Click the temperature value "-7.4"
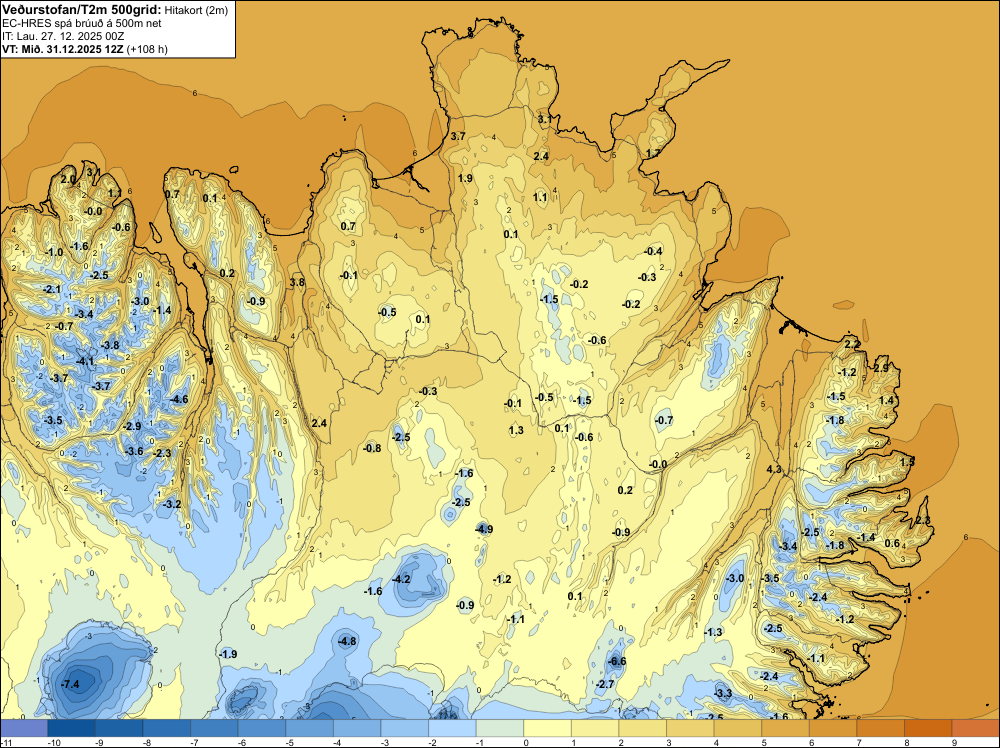Viewport: 1000px width, 748px height. 70,684
